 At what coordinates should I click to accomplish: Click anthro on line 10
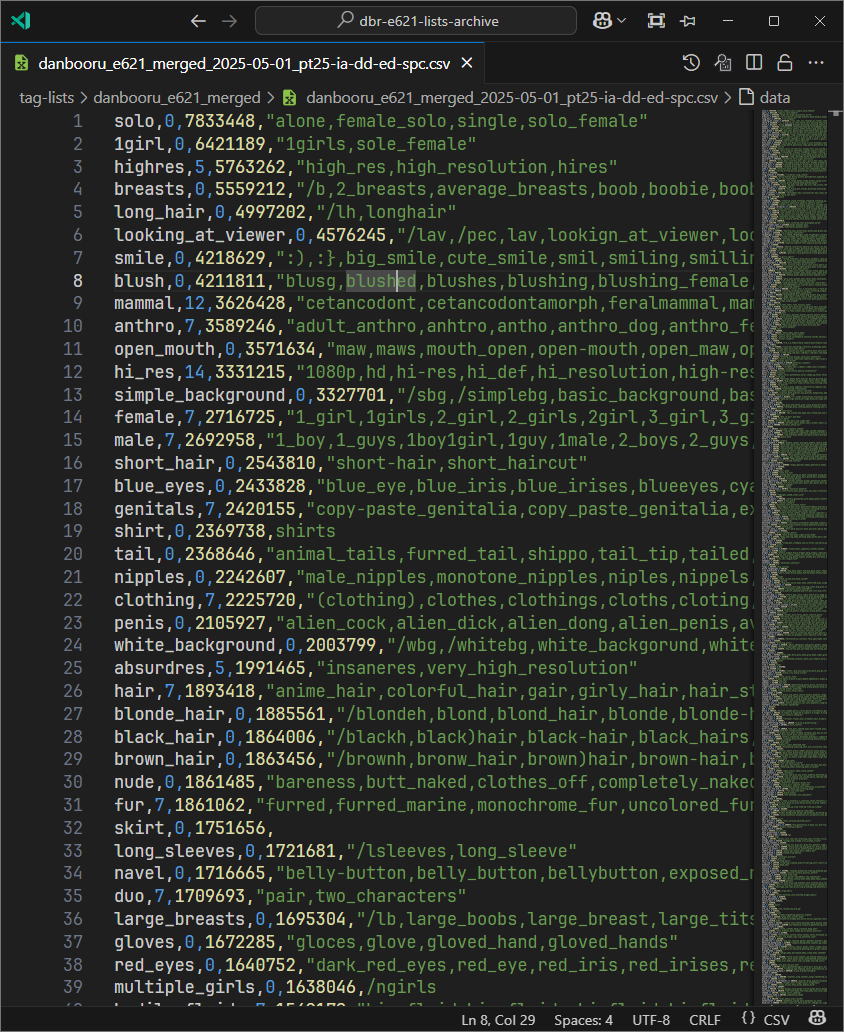coord(144,326)
